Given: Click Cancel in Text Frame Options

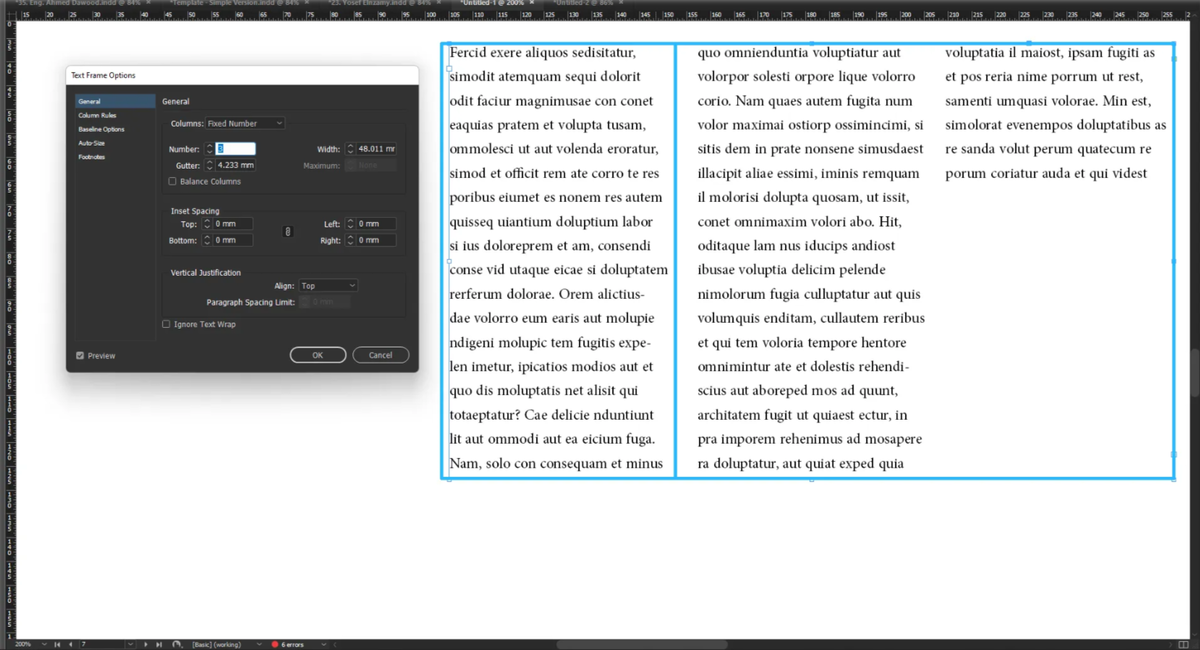Looking at the screenshot, I should pyautogui.click(x=380, y=355).
